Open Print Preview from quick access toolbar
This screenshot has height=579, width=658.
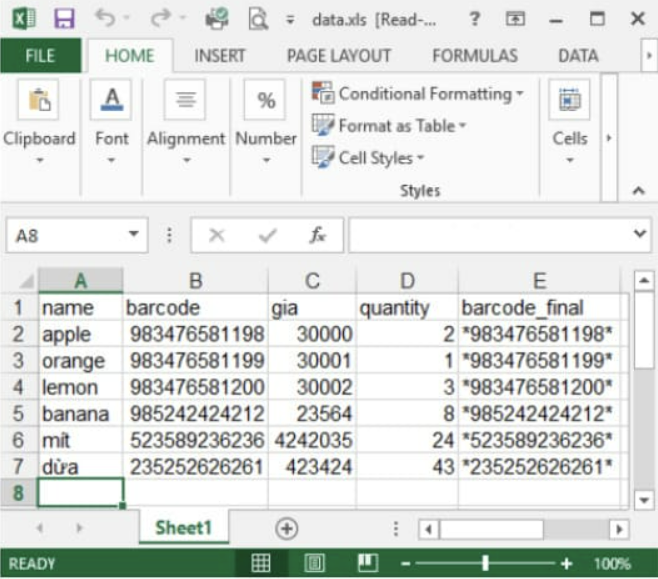(258, 19)
